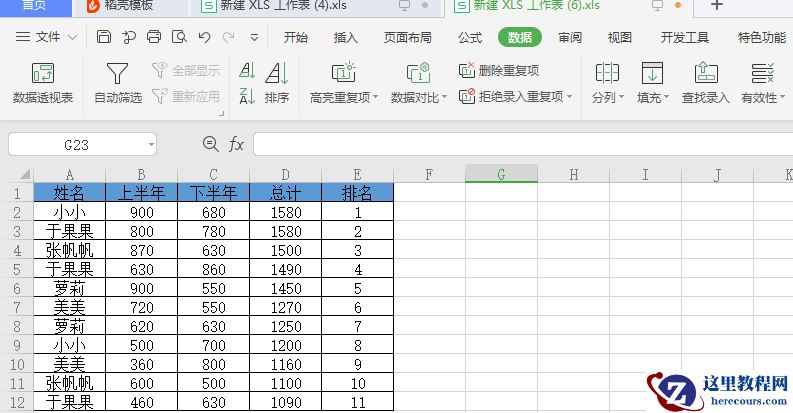Click the Redo arrow icon
Screen dimensions: 793x413
coord(229,37)
